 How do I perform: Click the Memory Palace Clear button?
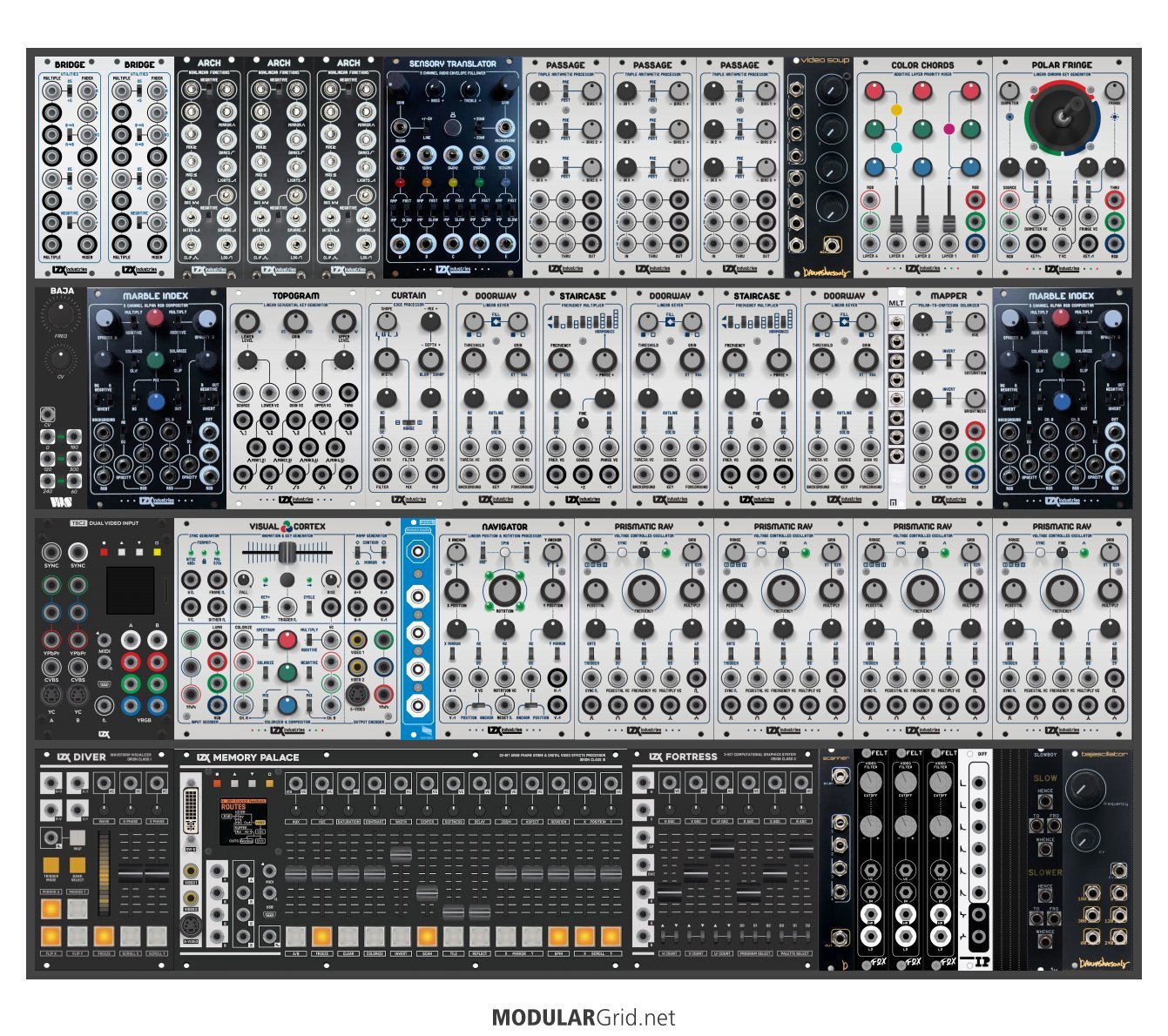tap(348, 937)
